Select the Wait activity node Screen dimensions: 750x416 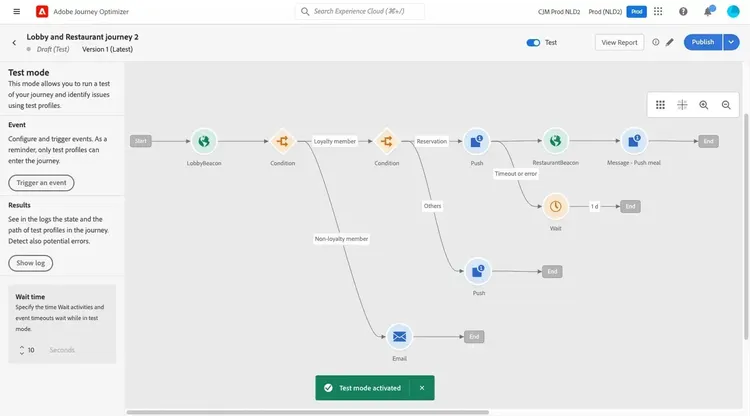coord(555,206)
